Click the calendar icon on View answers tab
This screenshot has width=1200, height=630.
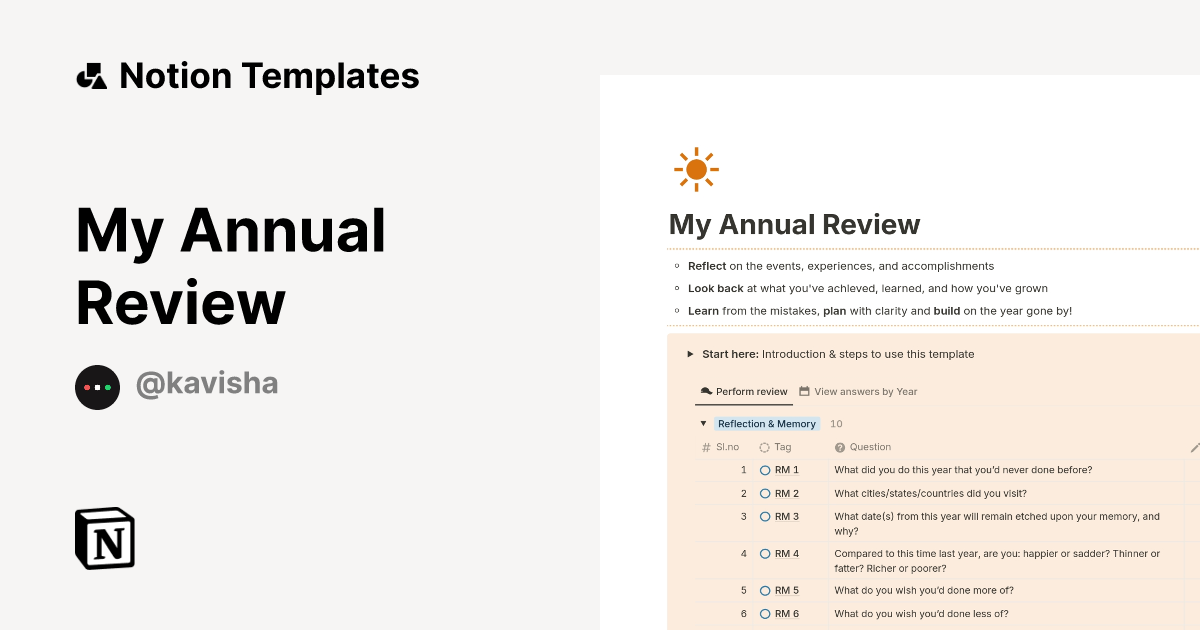coord(804,392)
